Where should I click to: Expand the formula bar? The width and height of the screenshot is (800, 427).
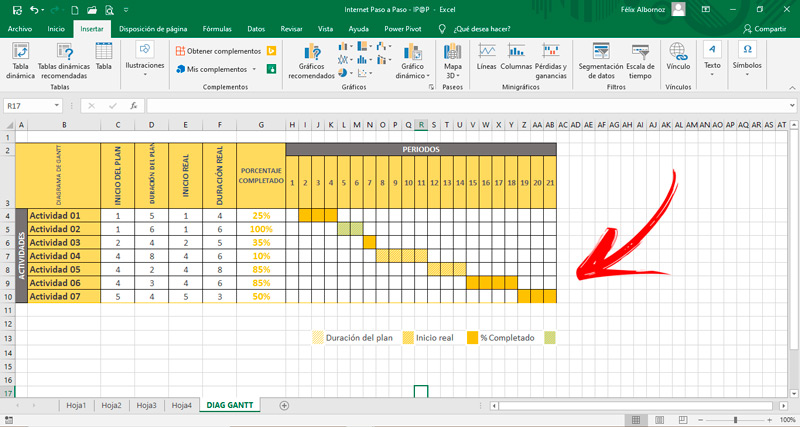[x=792, y=106]
